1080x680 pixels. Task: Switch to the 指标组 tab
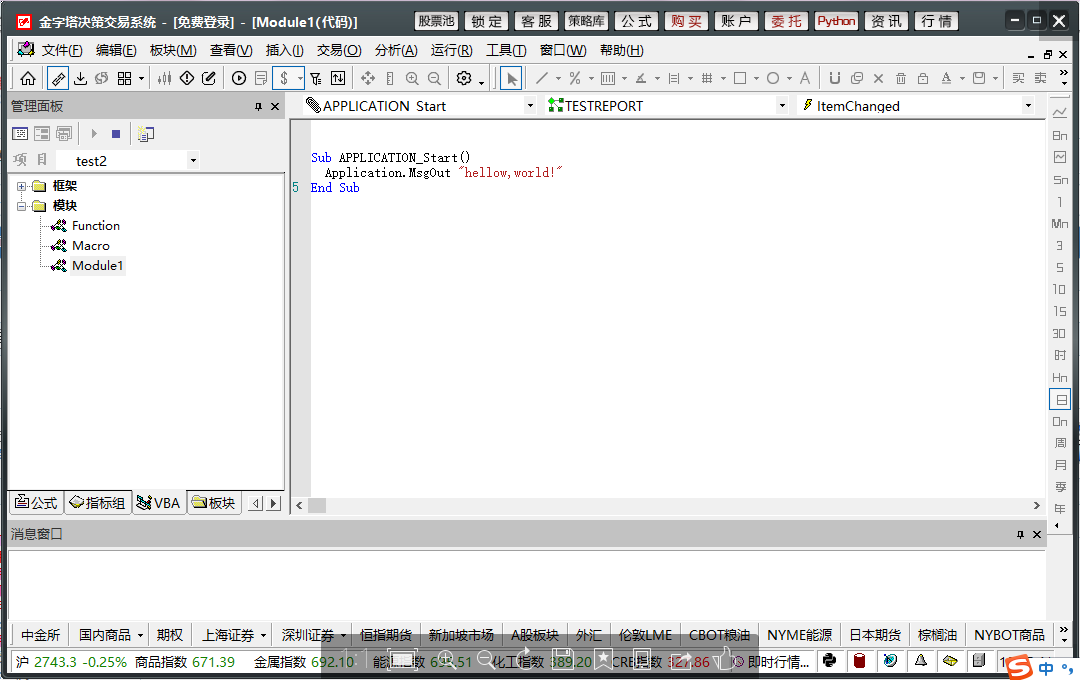98,503
